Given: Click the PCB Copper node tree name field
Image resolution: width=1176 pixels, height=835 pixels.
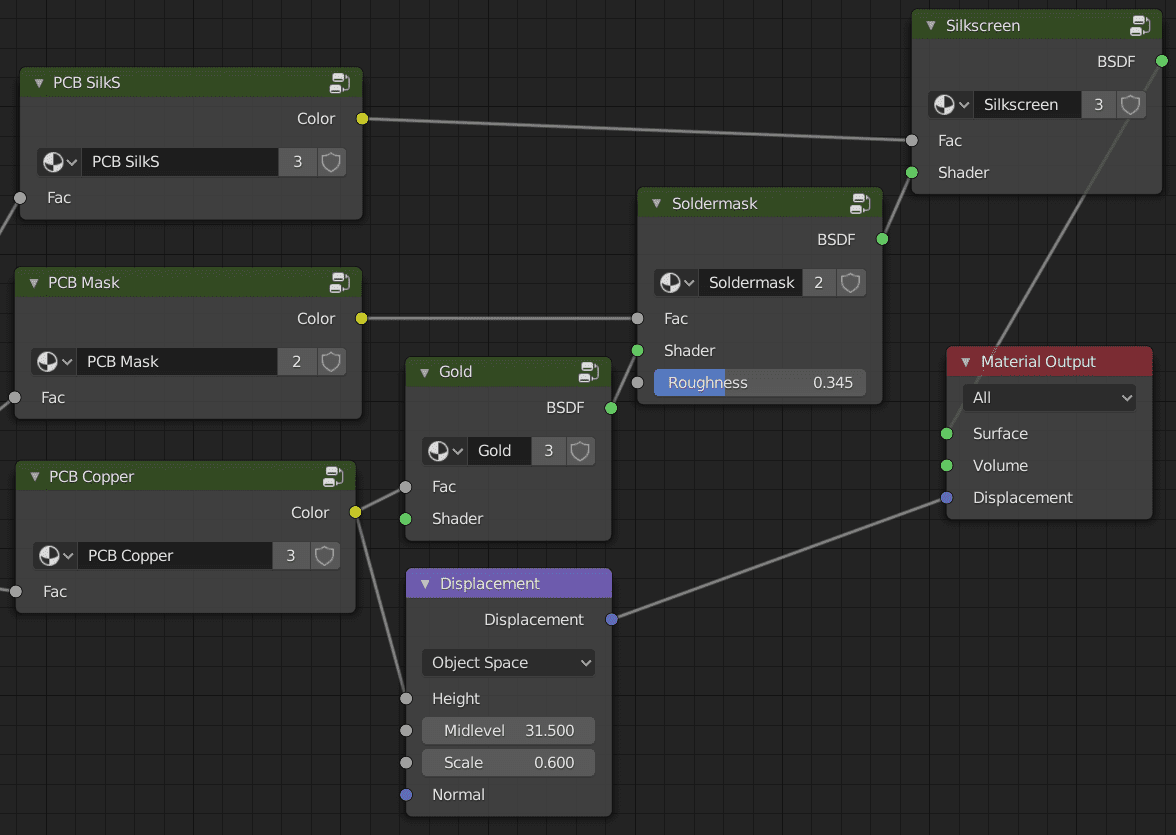Looking at the screenshot, I should (x=175, y=555).
